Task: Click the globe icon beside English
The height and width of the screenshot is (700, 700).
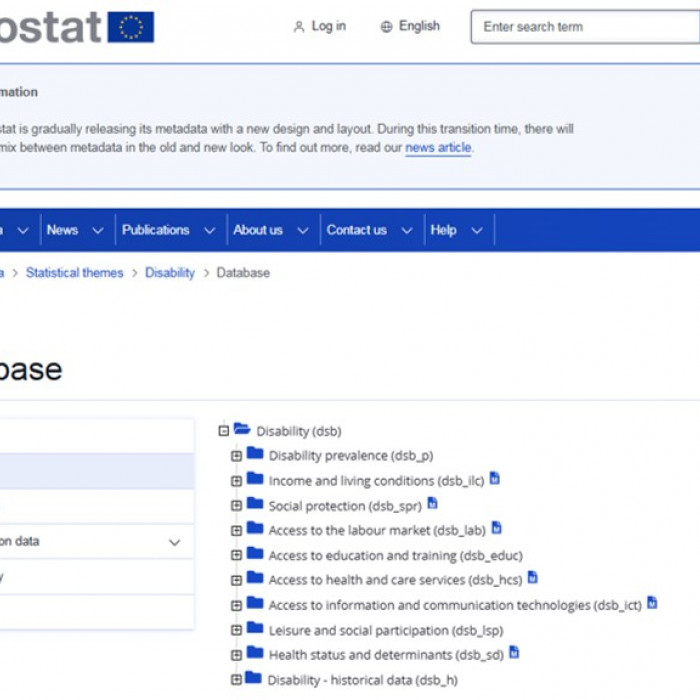Action: click(386, 27)
